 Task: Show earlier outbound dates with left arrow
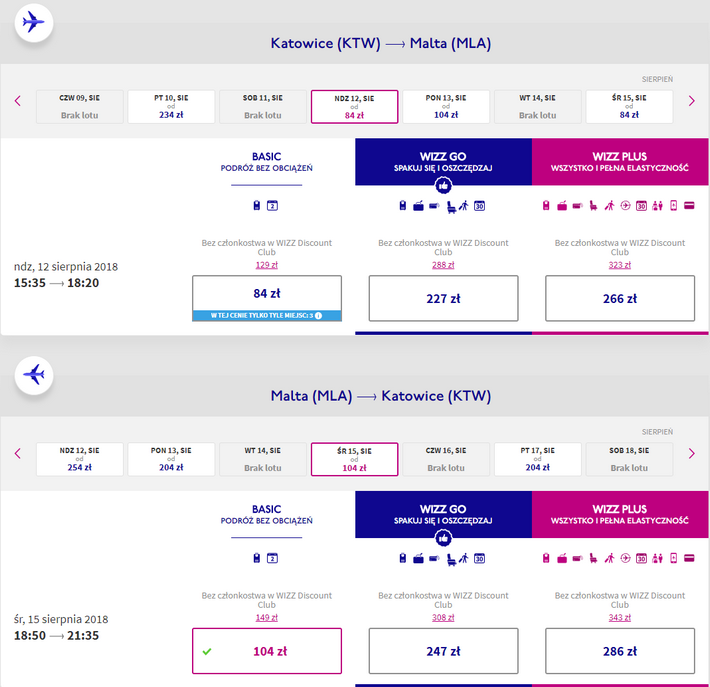(x=18, y=101)
